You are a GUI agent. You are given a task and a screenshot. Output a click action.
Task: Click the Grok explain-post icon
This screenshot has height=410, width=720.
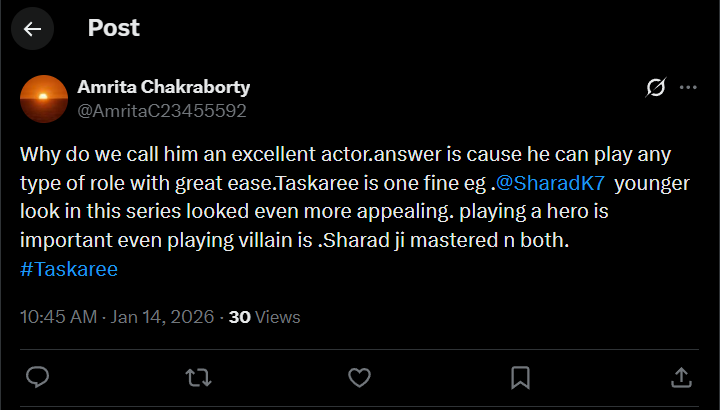coord(656,88)
